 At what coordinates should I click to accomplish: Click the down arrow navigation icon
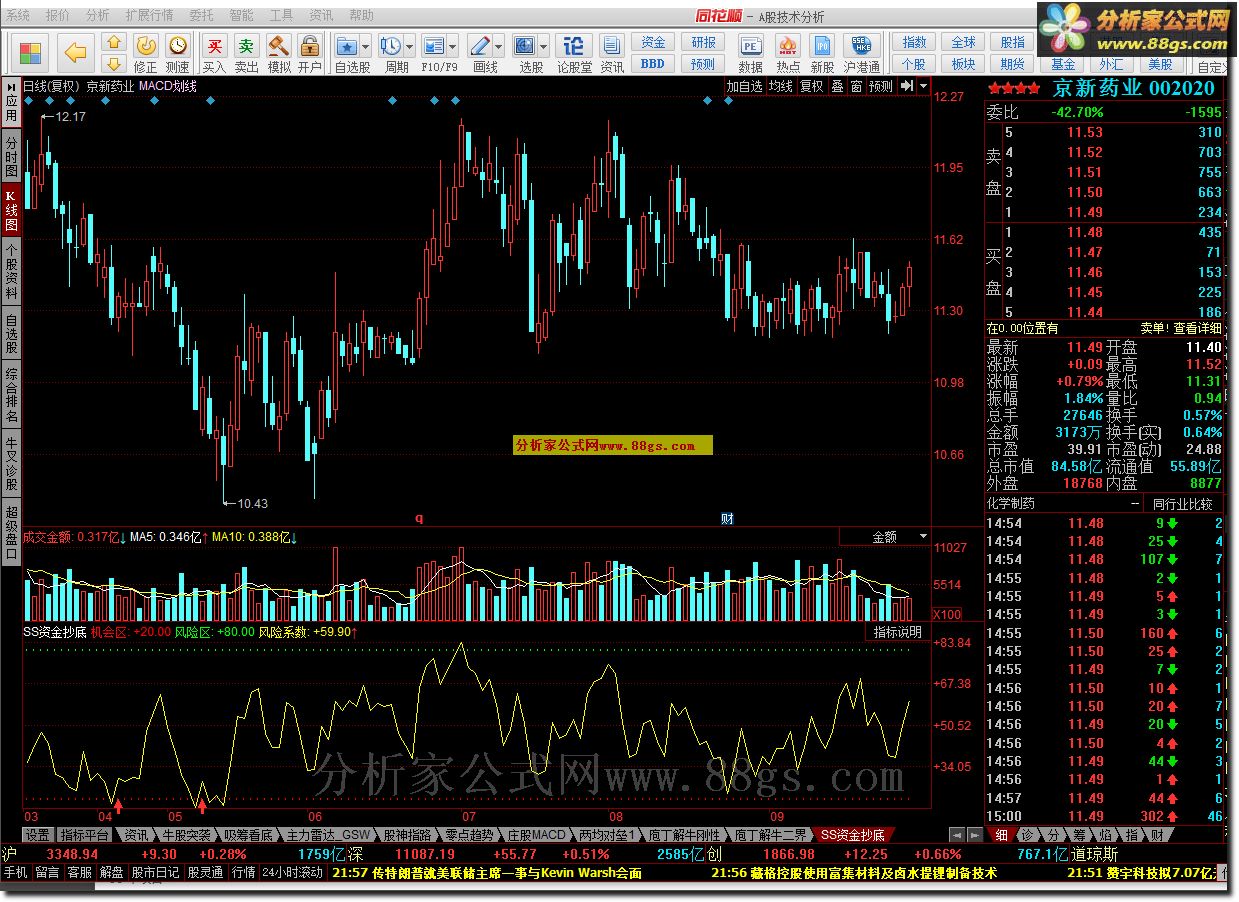[114, 63]
